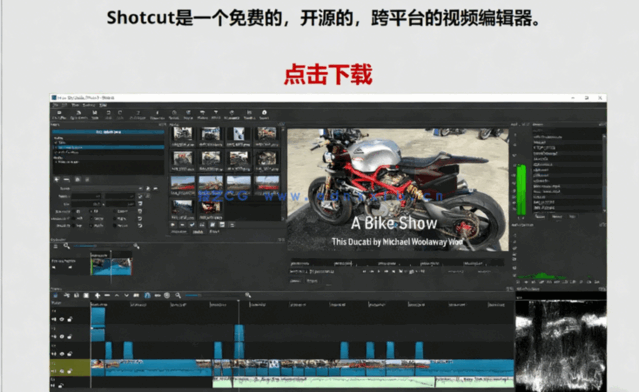
Task: Select the highlighted filter in the filters list
Action: tap(108, 147)
